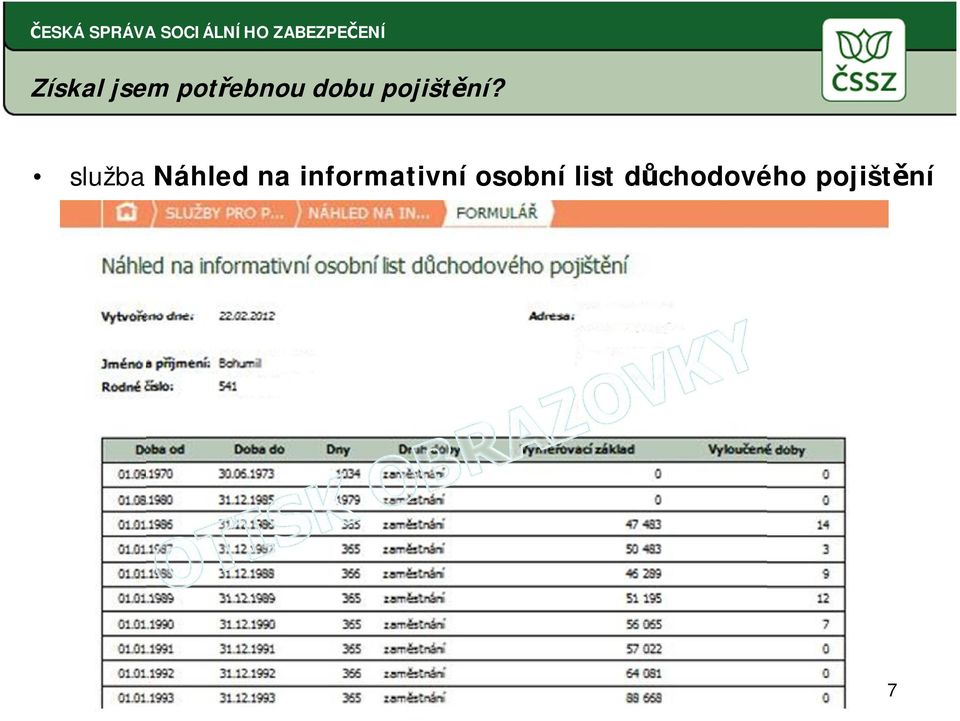Click the page heading Náhled na informativní osobní list
The width and height of the screenshot is (960, 721).
click(x=364, y=266)
